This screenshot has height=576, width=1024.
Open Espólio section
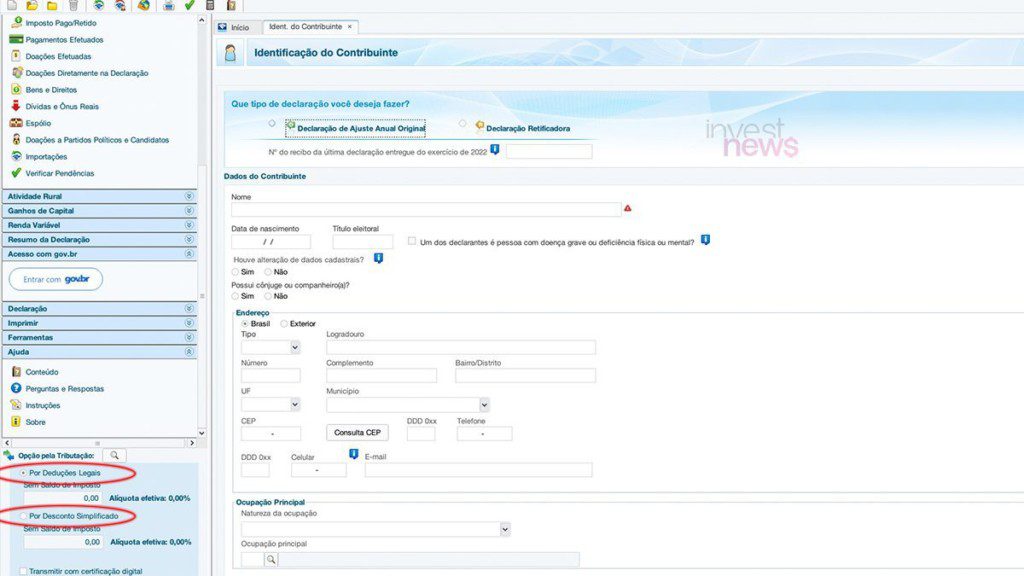38,123
